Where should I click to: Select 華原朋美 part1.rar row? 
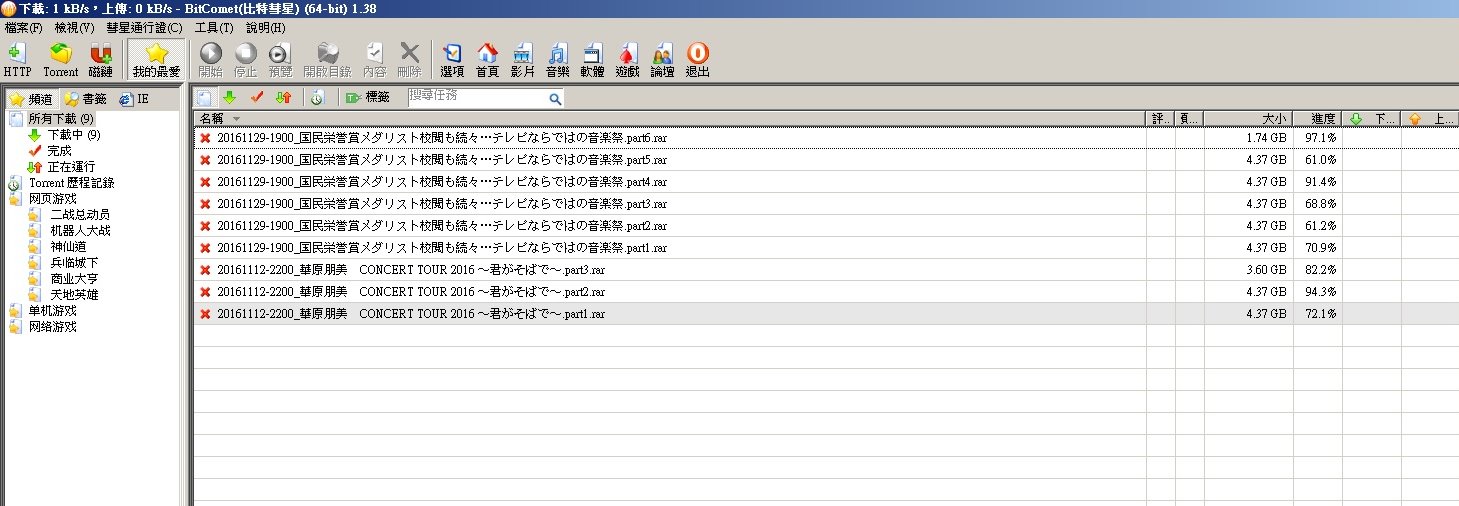tap(825, 314)
